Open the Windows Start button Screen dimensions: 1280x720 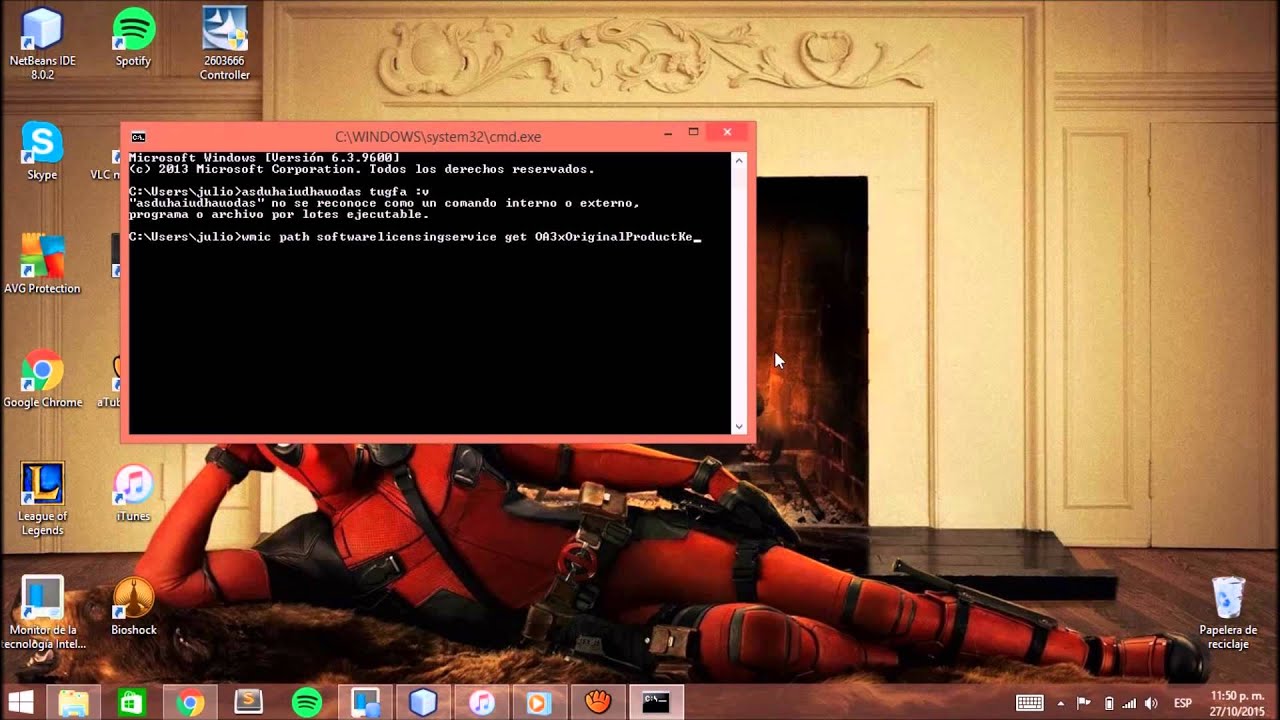coord(22,703)
